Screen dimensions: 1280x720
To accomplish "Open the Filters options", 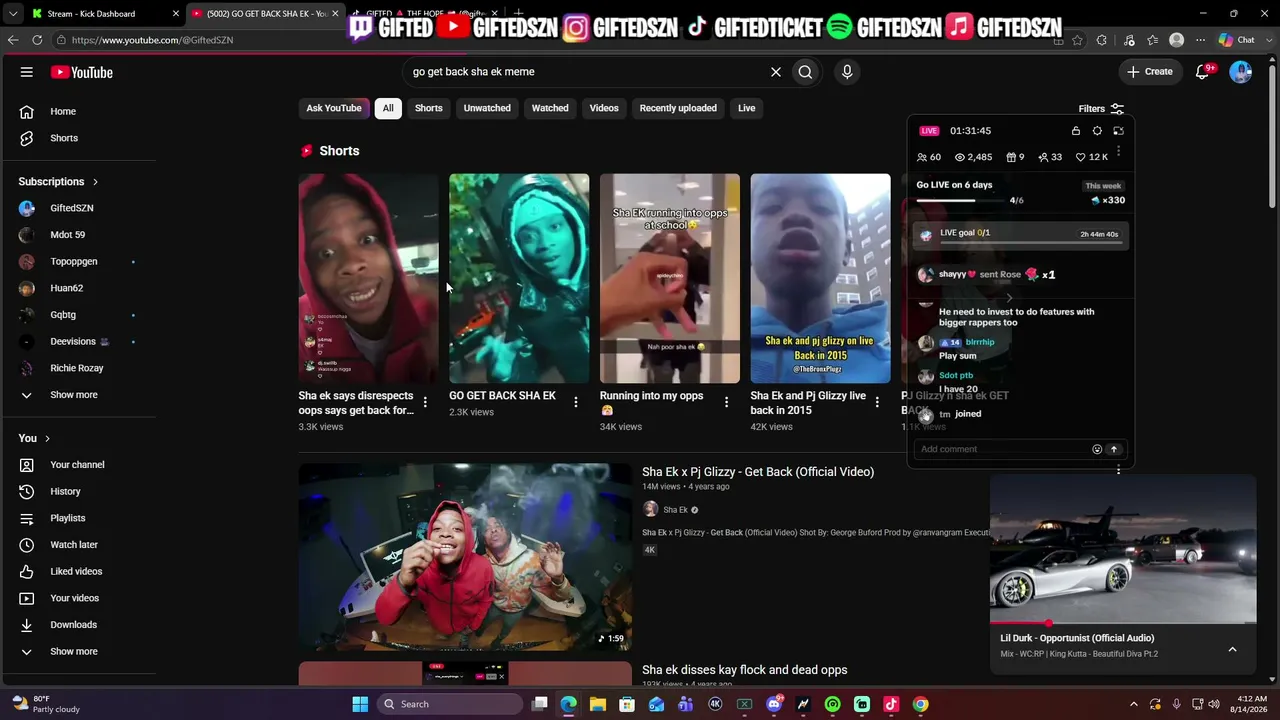I will 1101,109.
